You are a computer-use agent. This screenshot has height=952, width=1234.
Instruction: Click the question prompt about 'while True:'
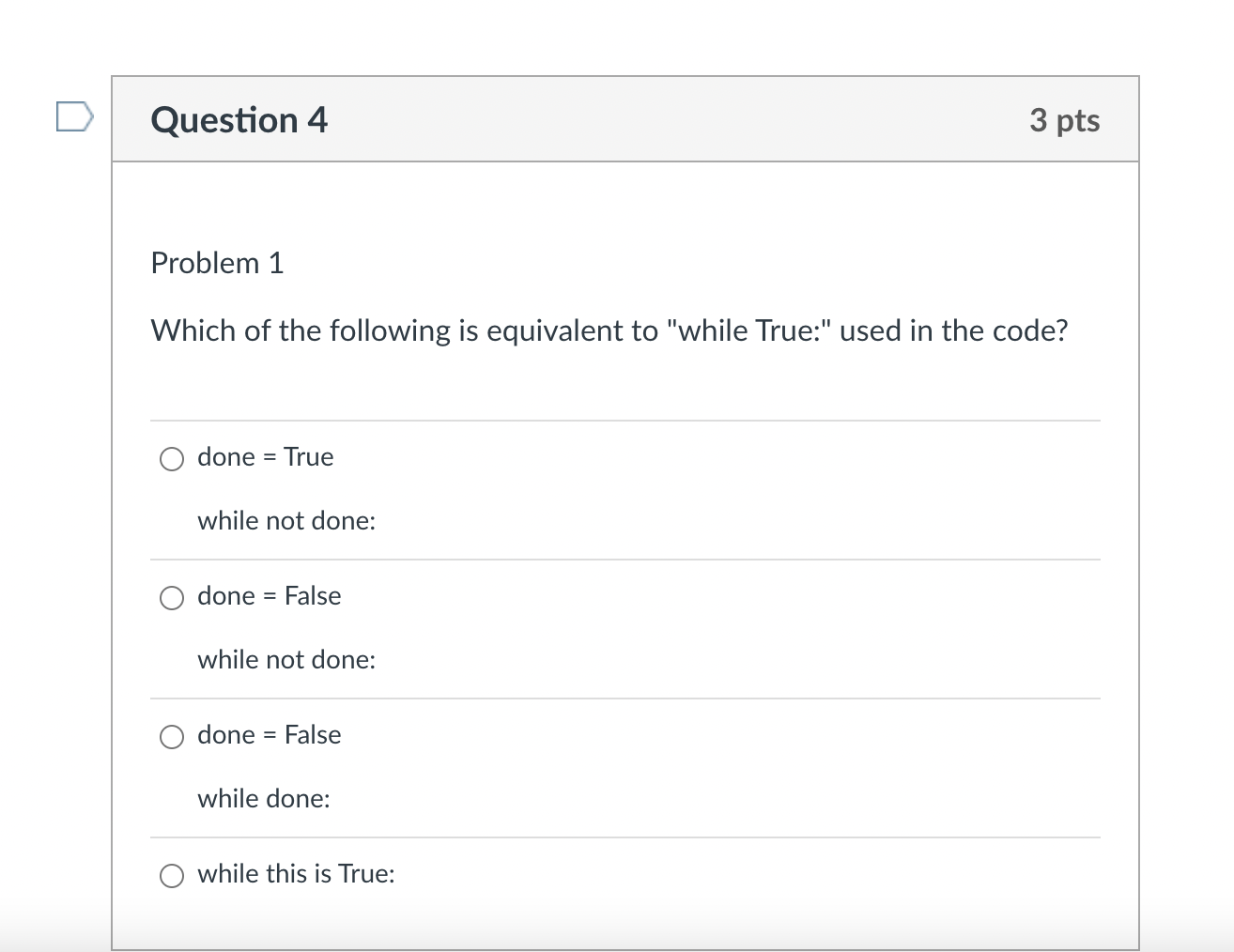pos(609,330)
